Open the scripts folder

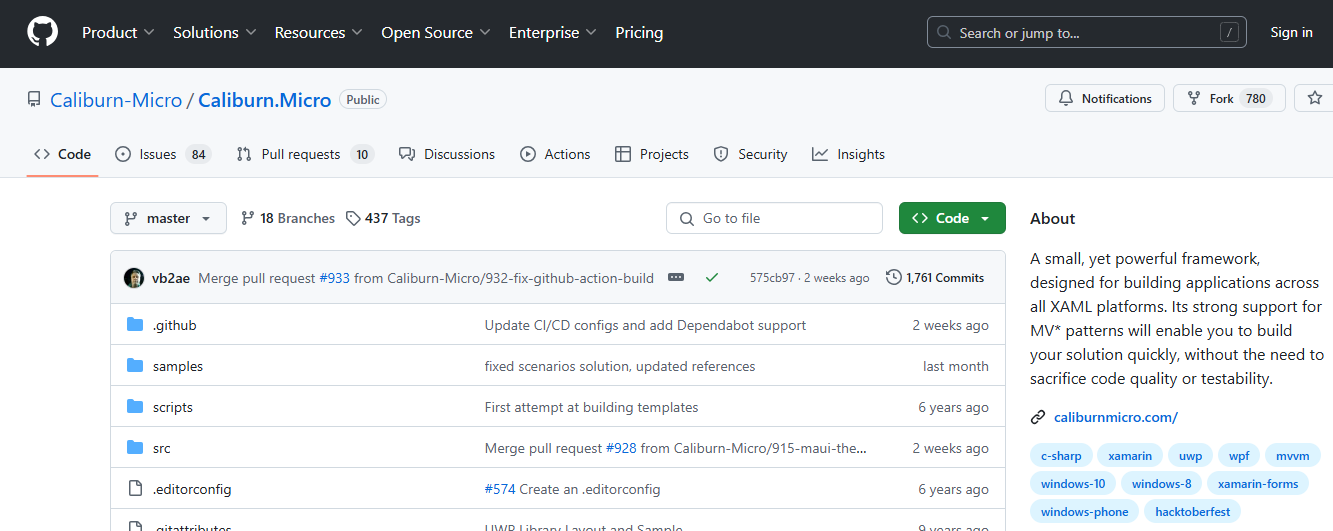click(173, 407)
